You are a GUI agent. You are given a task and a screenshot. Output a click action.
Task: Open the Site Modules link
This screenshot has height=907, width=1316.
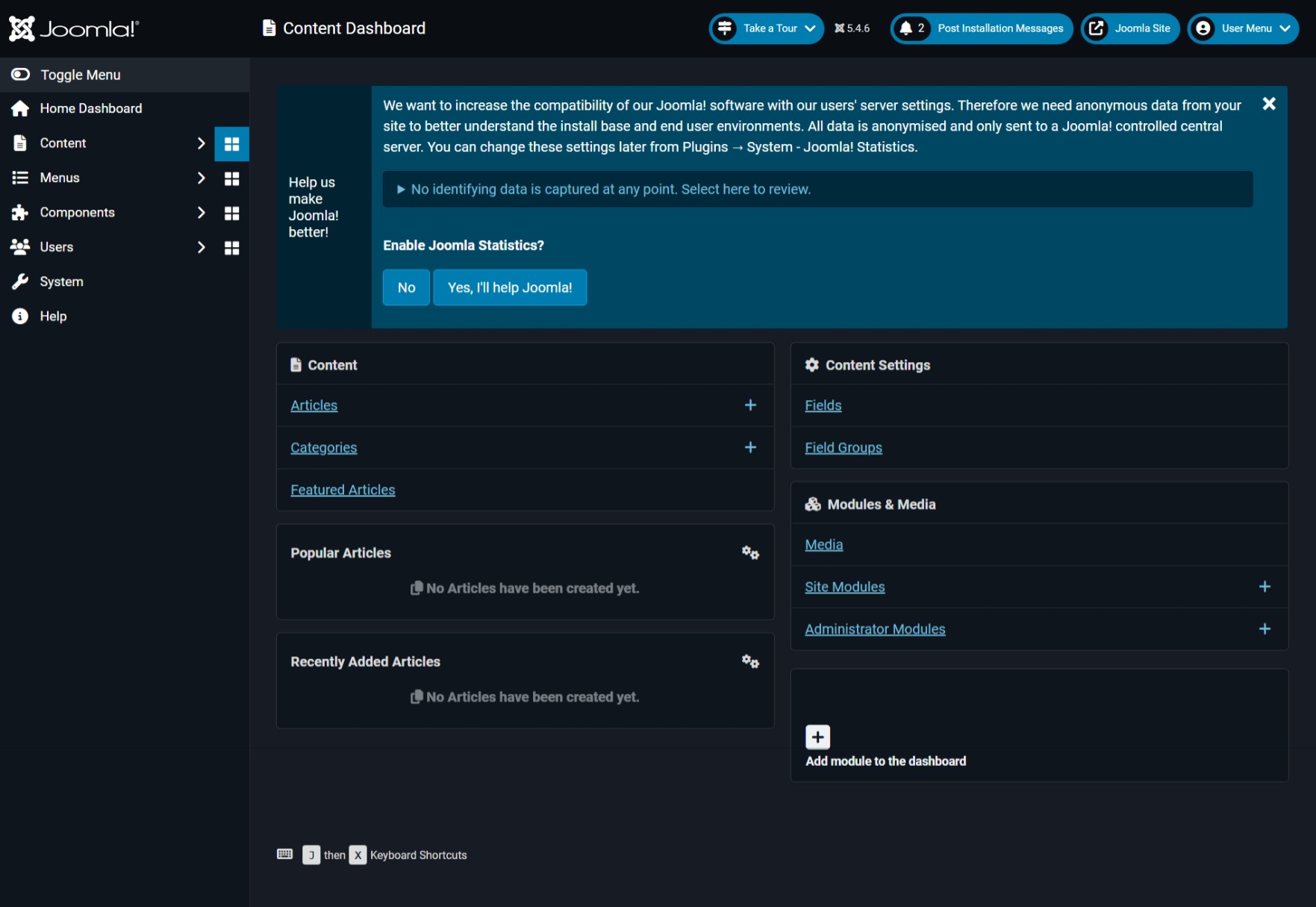844,587
